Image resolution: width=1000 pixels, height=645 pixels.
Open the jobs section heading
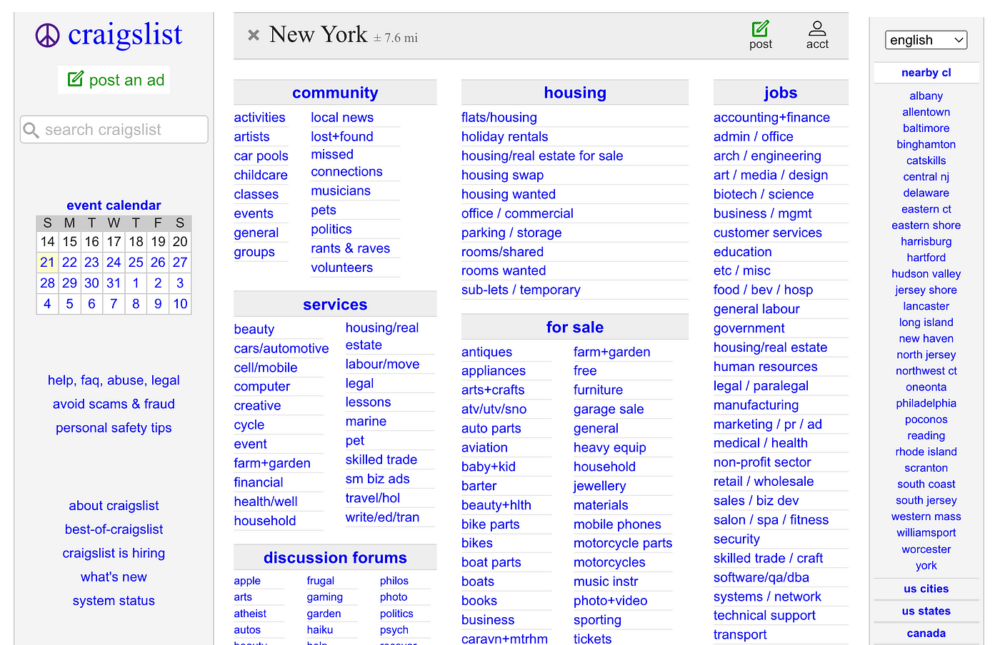(781, 93)
